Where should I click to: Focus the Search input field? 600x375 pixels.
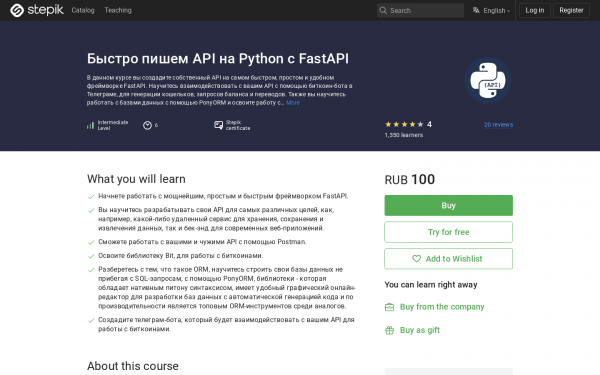point(420,10)
